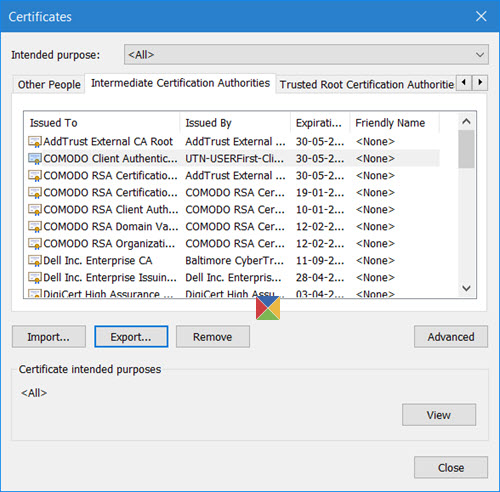Click the certificate list scrollbar down arrow
Screen dimensions: 500x492
tap(466, 288)
